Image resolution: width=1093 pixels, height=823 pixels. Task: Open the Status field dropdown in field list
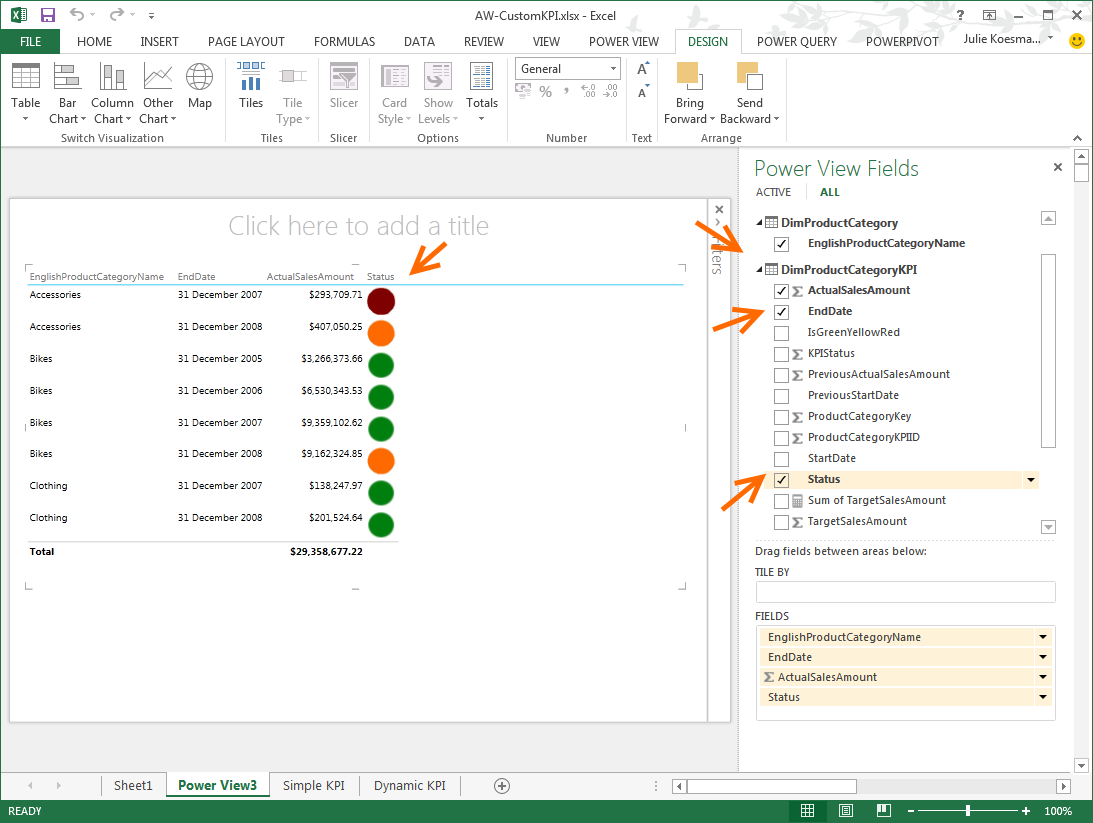[1031, 479]
